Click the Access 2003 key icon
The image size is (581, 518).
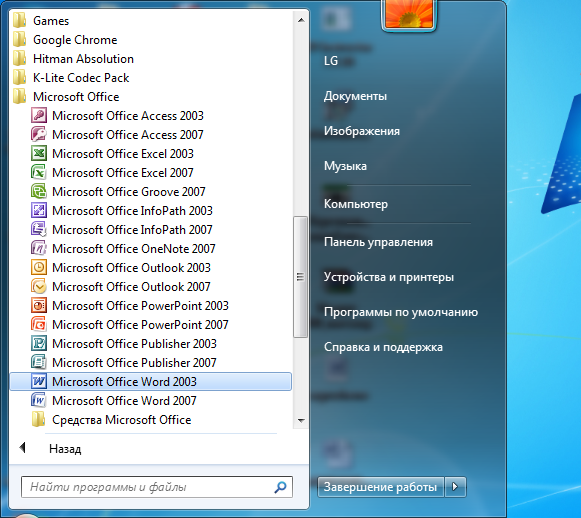[39, 116]
